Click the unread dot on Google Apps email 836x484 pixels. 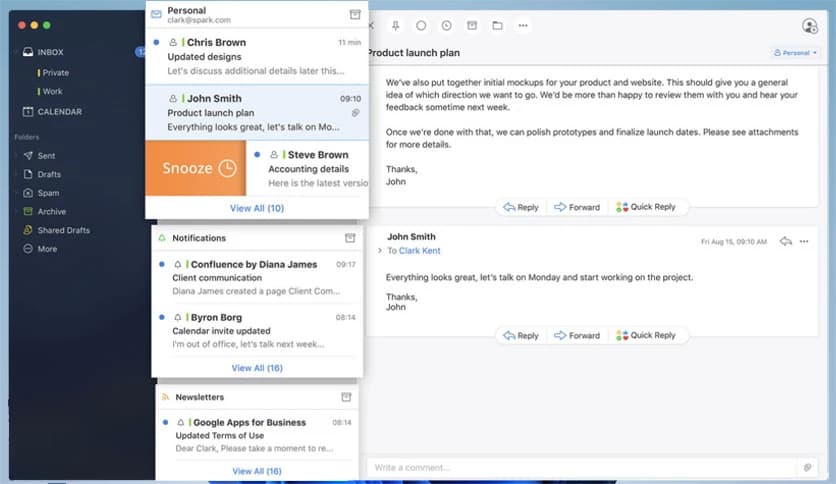(x=165, y=422)
